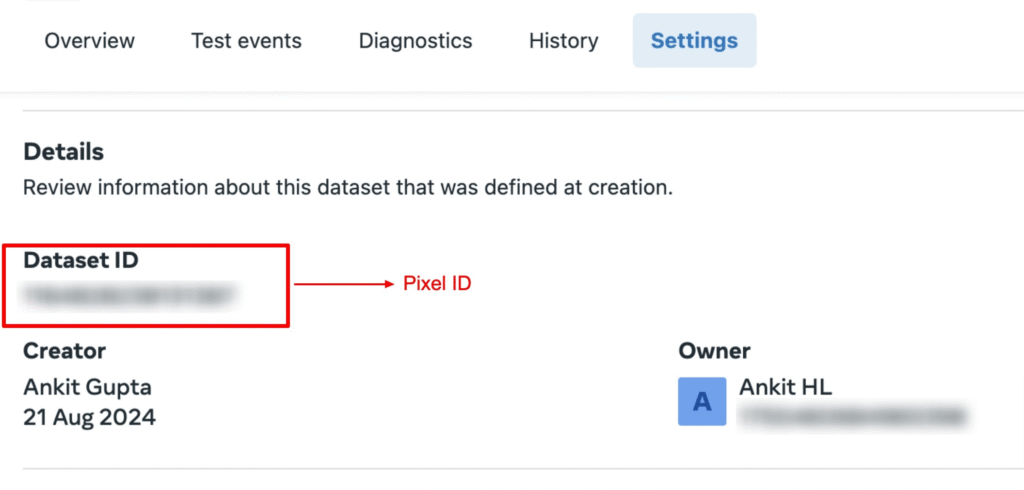Viewport: 1024px width, 490px height.
Task: Click the owner name Ankit HL
Action: [785, 387]
